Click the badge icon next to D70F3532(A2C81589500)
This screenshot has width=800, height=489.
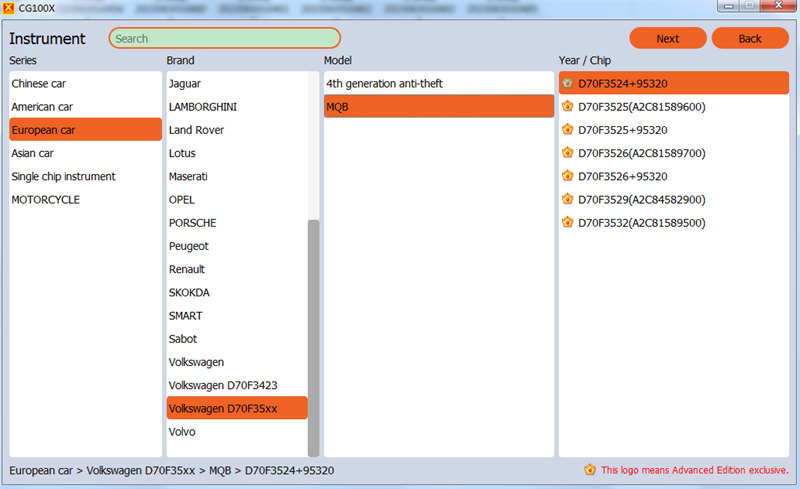click(x=567, y=223)
